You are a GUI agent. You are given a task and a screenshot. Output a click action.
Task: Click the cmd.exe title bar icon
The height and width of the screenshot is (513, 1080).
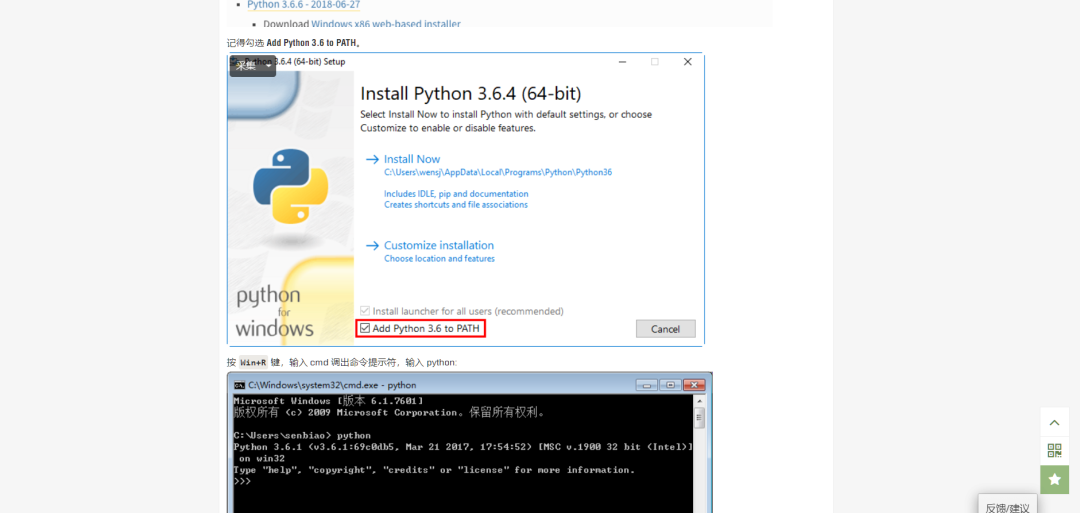pos(240,385)
